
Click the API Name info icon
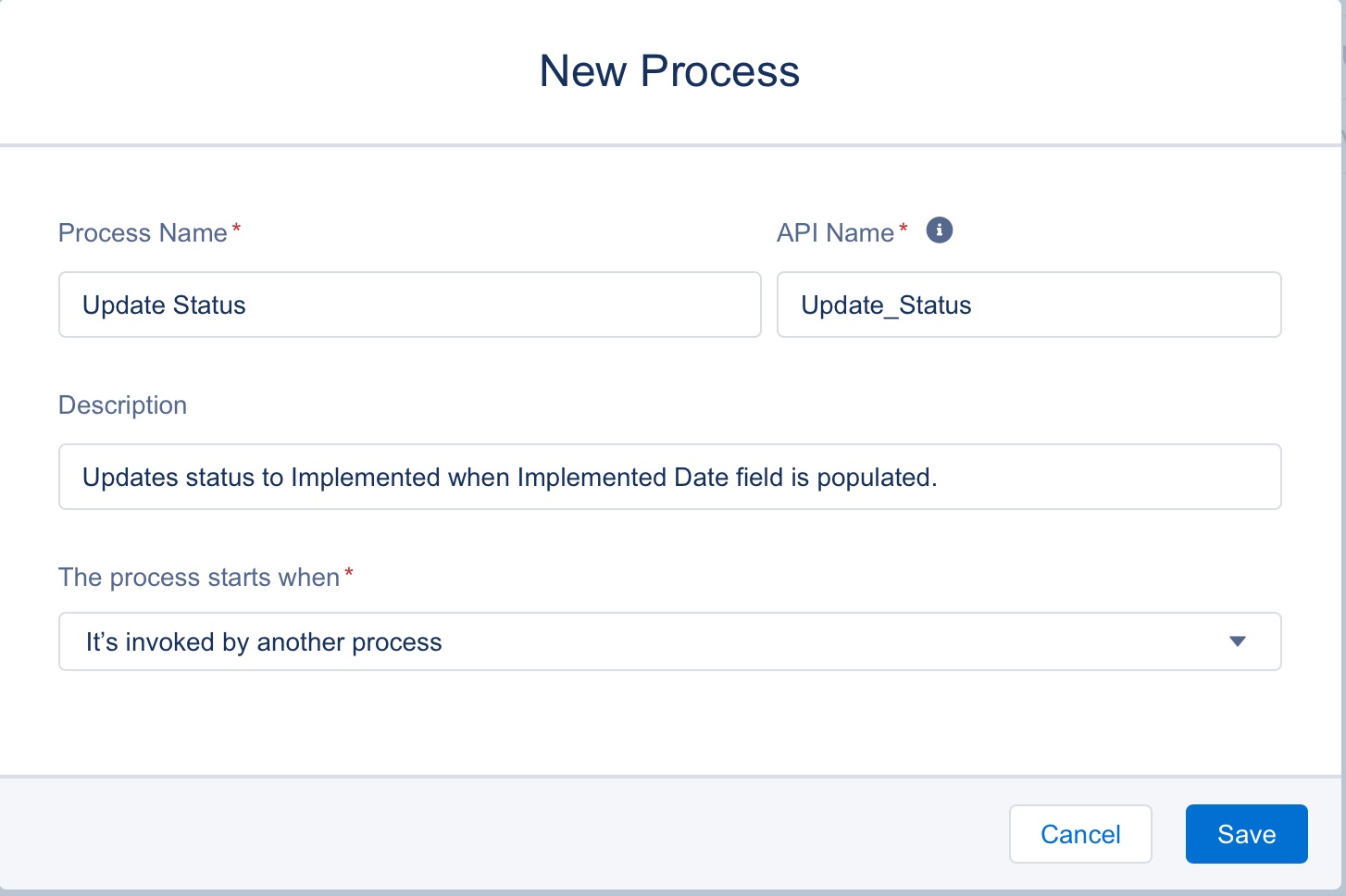pyautogui.click(x=939, y=230)
